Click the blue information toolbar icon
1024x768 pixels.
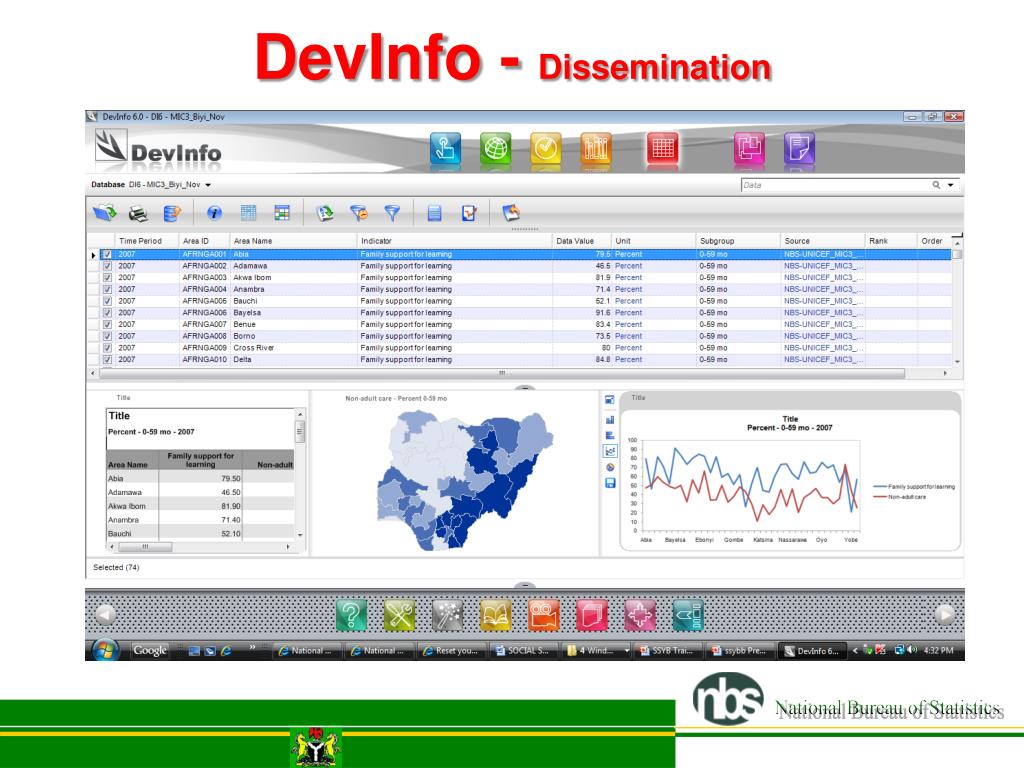(214, 213)
